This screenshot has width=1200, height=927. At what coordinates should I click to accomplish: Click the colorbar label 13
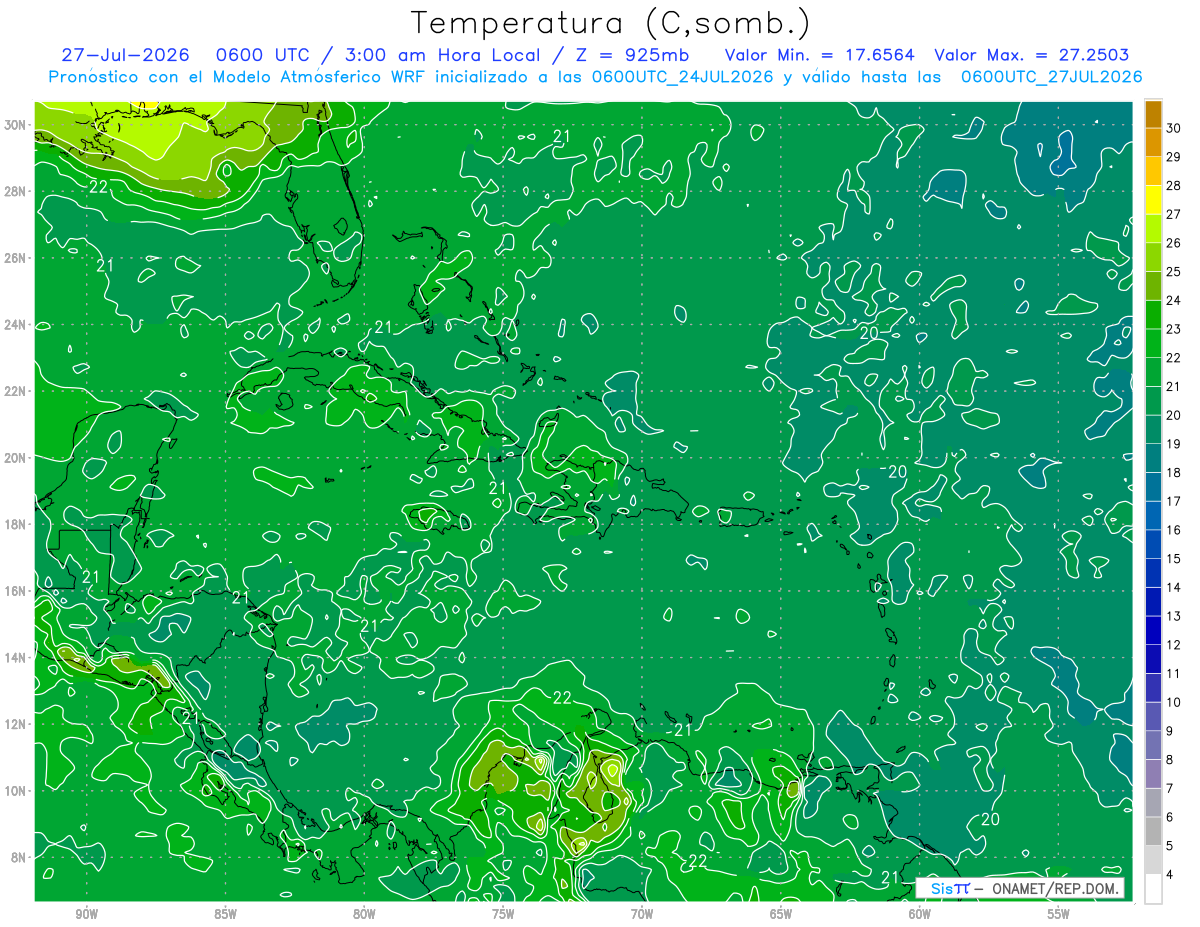pyautogui.click(x=1175, y=616)
